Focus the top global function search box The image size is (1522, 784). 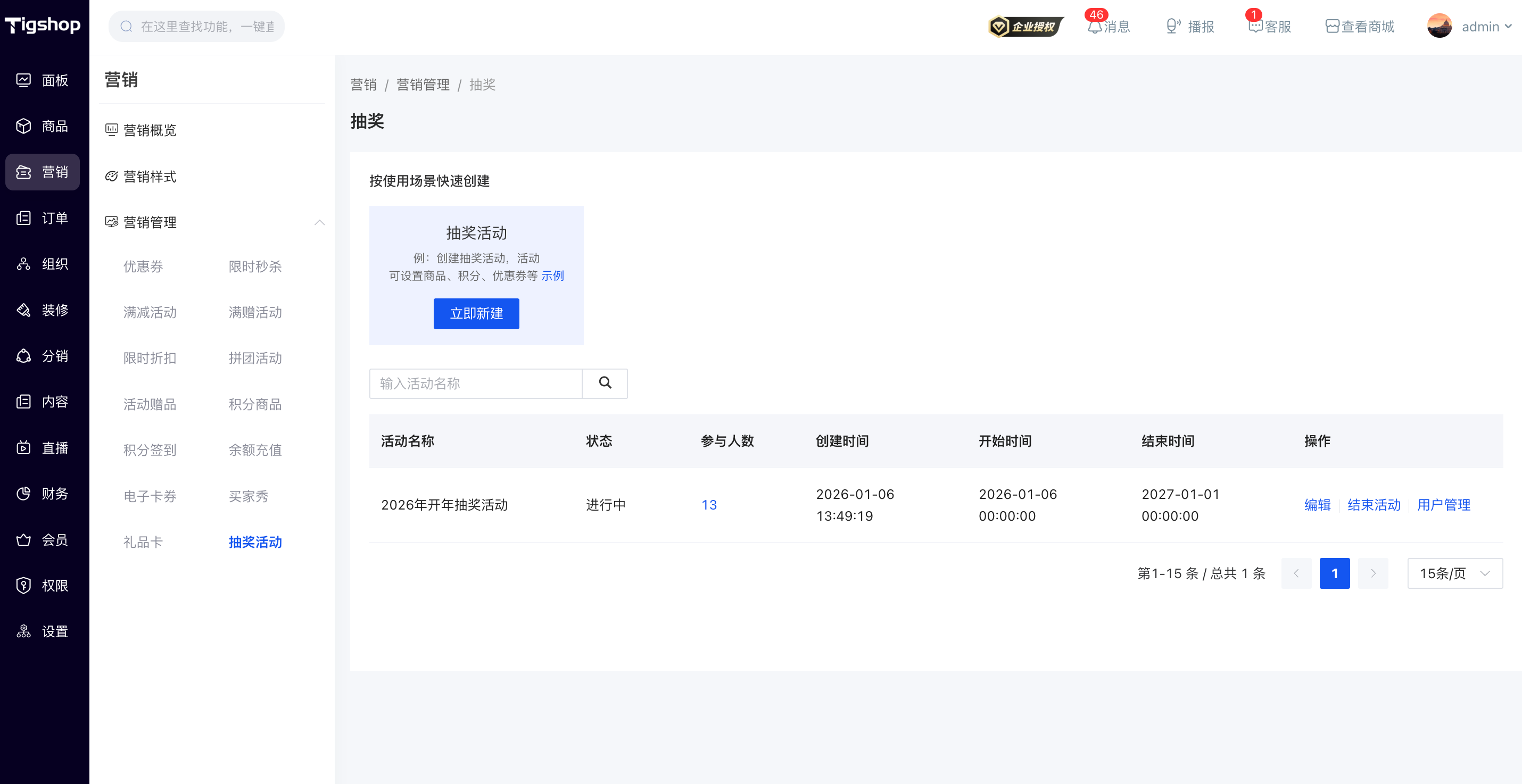point(197,27)
